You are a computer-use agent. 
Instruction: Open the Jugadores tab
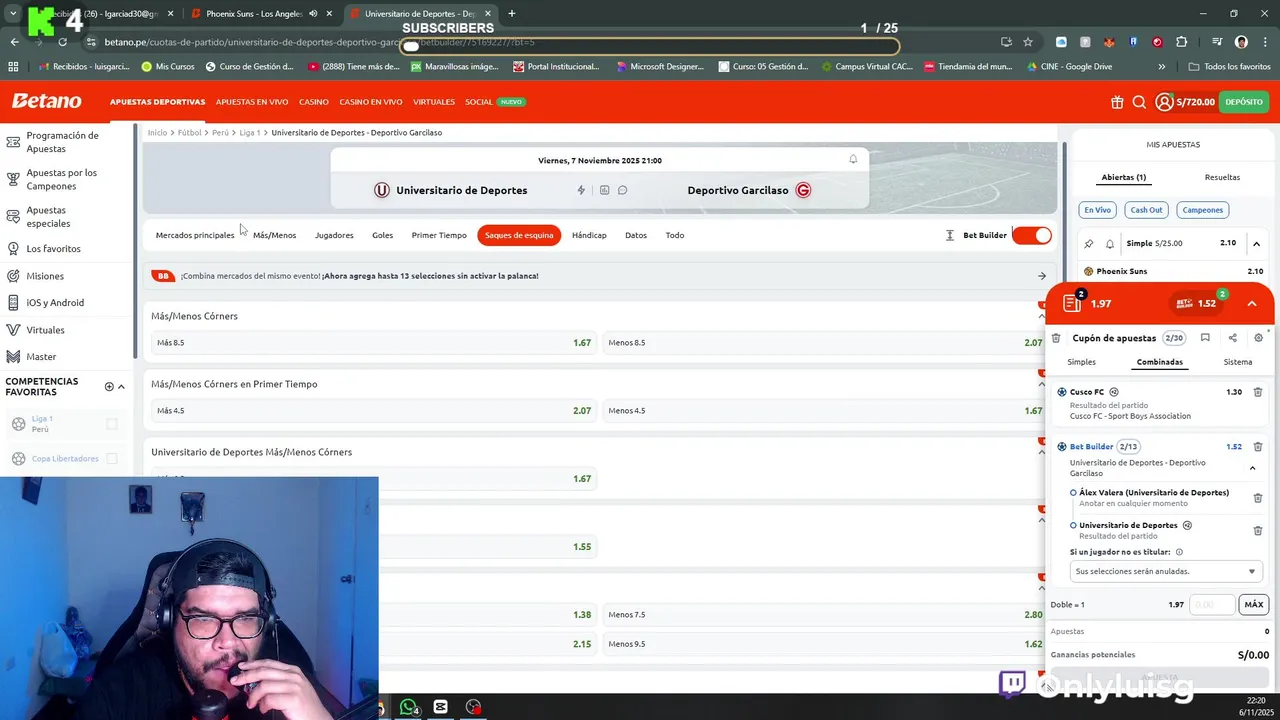click(334, 235)
